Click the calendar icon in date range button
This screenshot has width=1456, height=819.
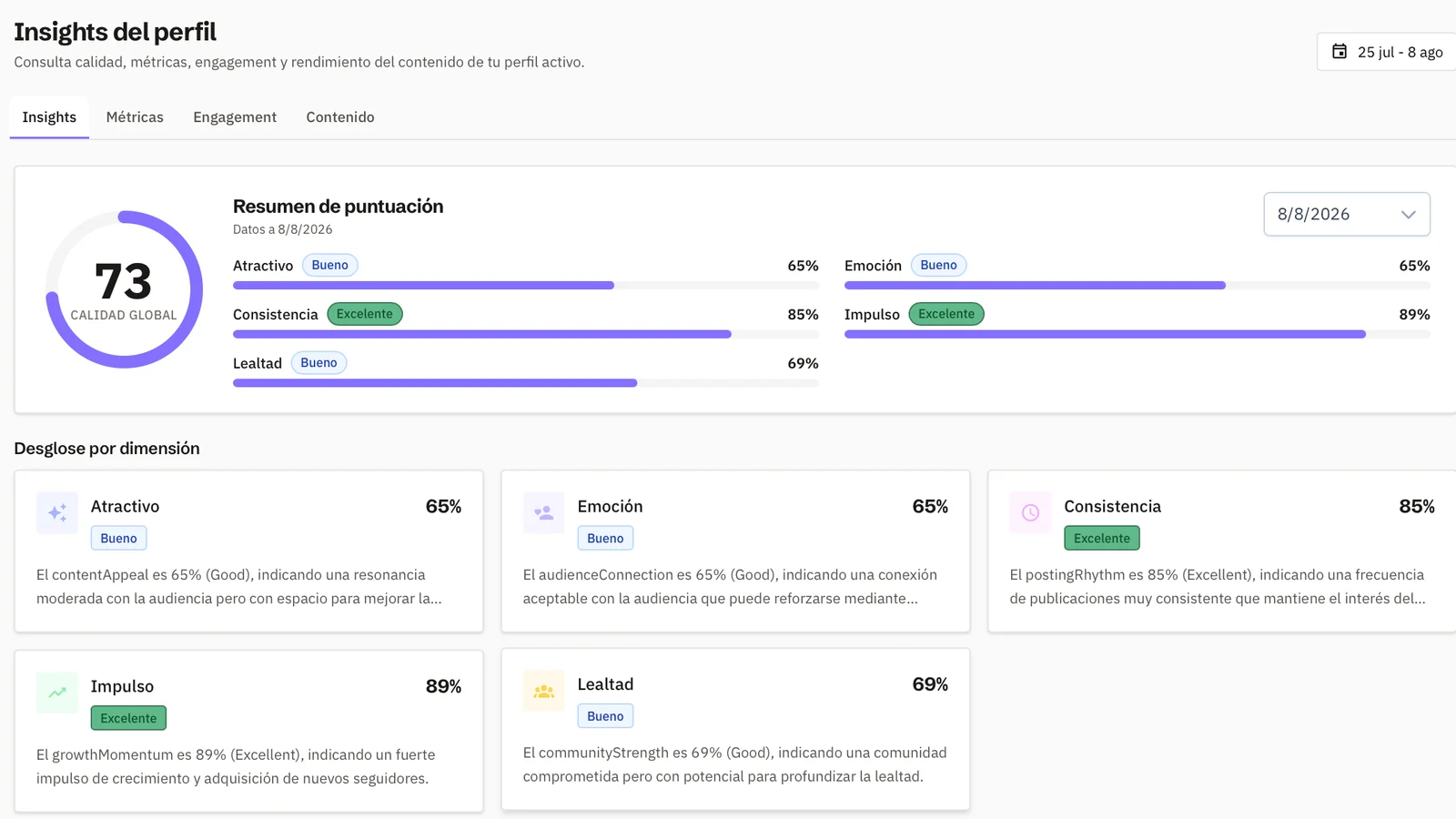coord(1340,52)
